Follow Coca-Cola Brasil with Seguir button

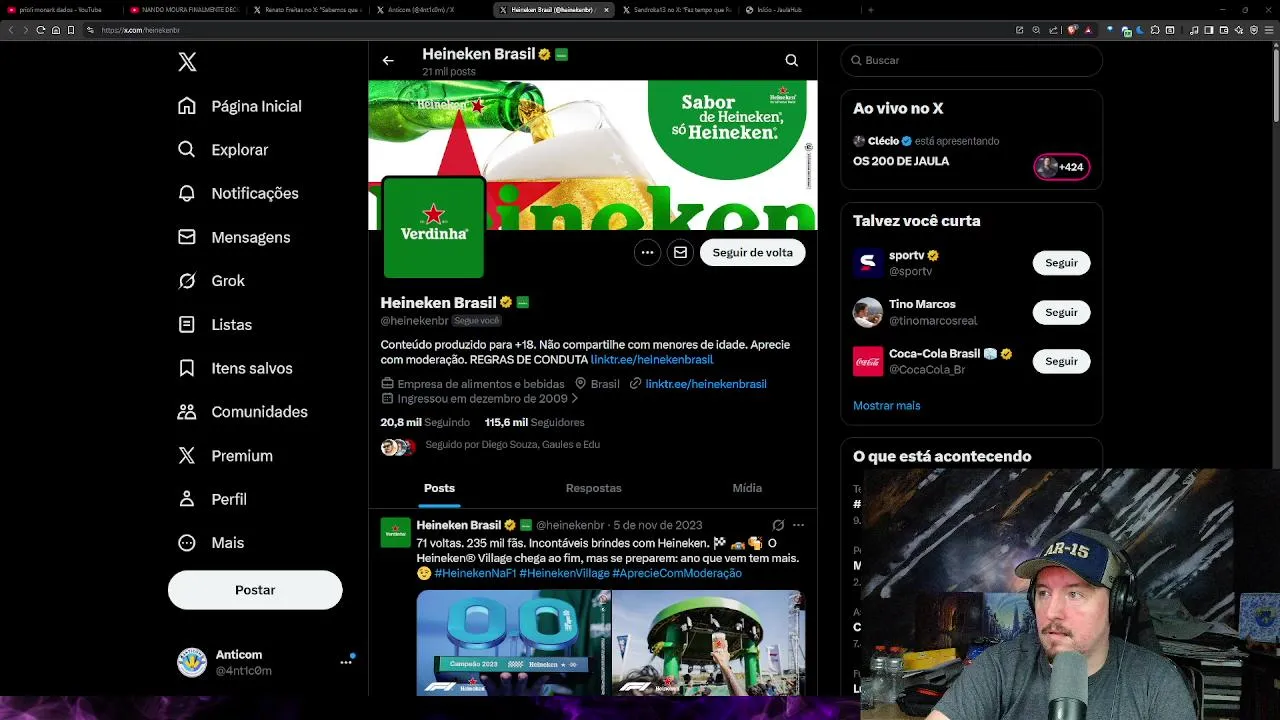point(1061,361)
